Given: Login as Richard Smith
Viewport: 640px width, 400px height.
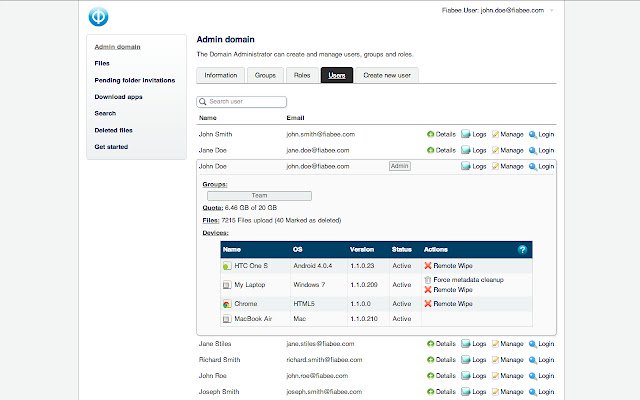Looking at the screenshot, I should [541, 360].
